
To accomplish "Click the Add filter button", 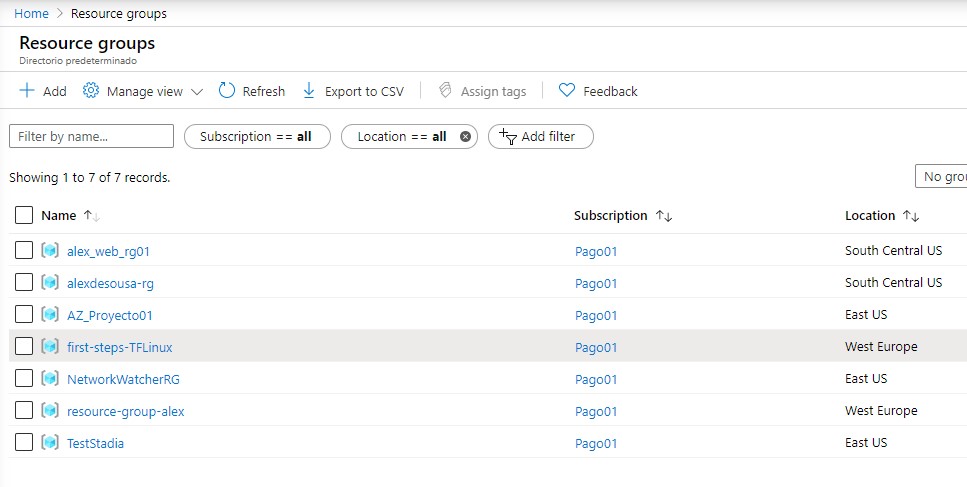I will (x=540, y=137).
